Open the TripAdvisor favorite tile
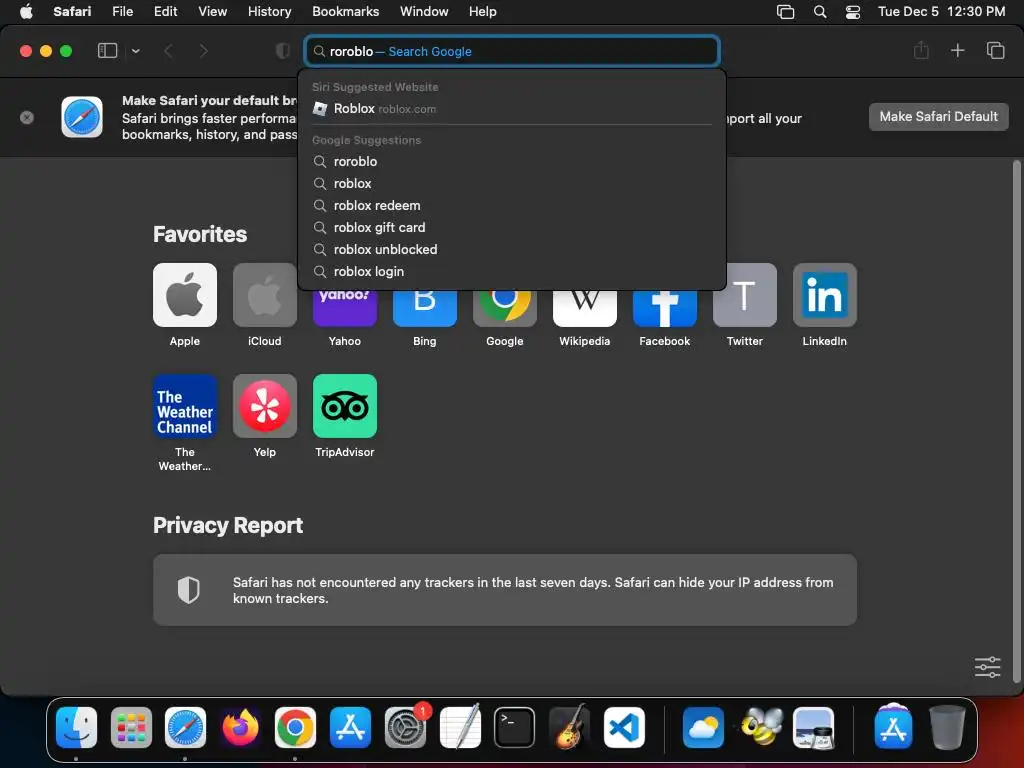Viewport: 1024px width, 768px height. pyautogui.click(x=345, y=406)
